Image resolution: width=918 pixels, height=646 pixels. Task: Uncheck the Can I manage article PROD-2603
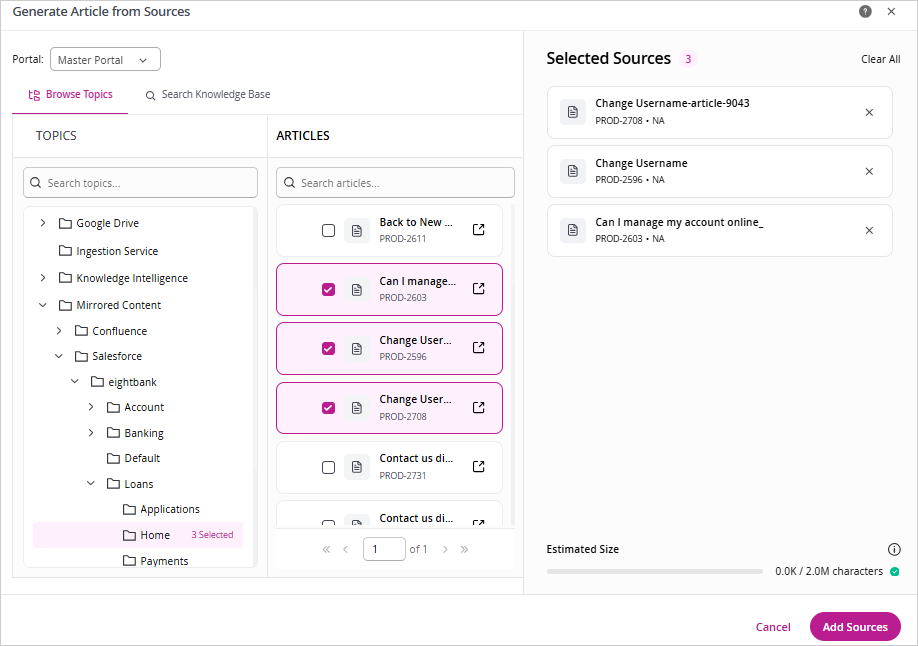[328, 290]
